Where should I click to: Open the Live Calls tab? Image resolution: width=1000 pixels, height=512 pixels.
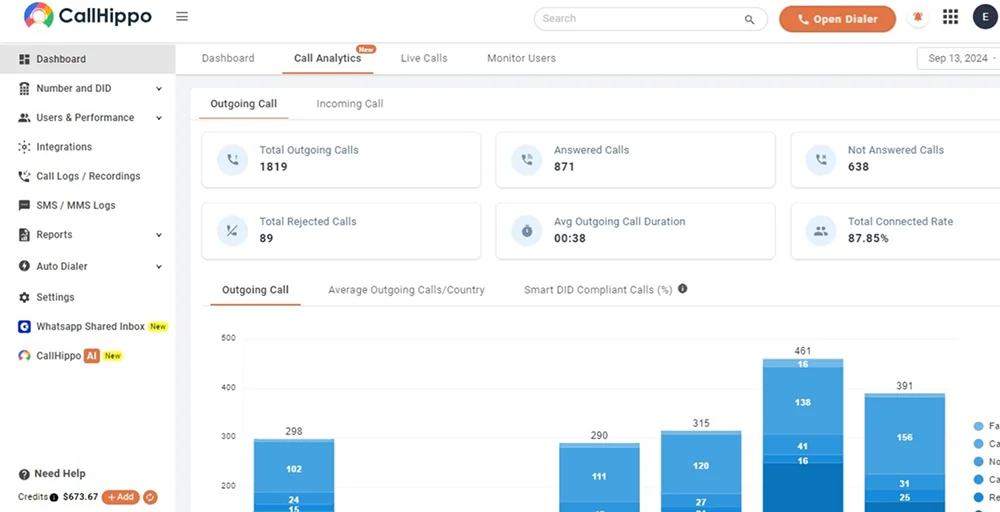pos(424,58)
